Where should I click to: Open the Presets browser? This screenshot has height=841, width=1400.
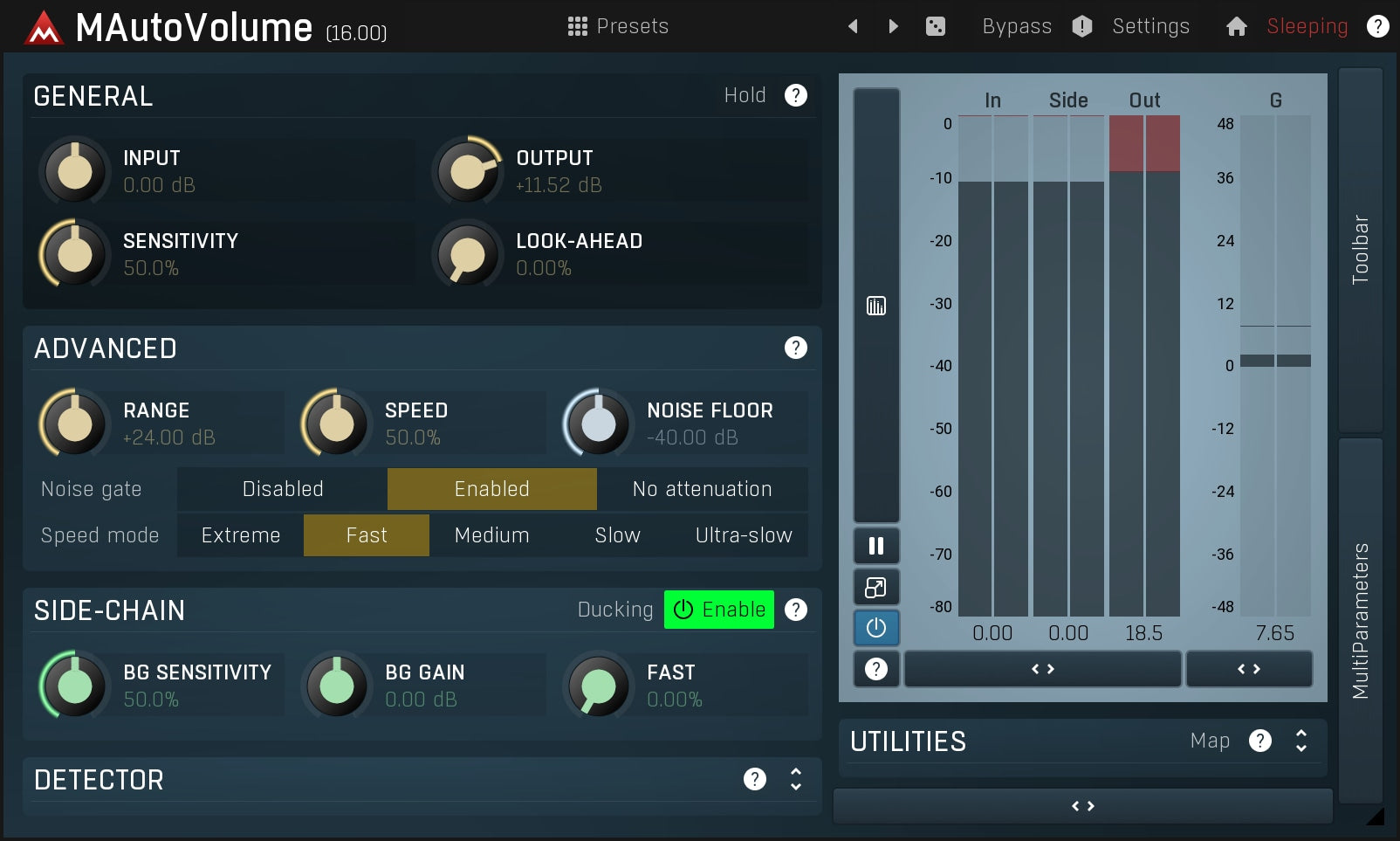(617, 25)
